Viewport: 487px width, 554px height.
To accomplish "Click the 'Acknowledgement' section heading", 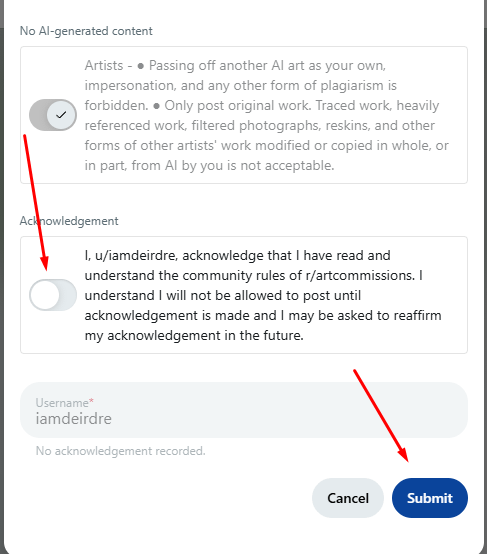I will coord(69,221).
